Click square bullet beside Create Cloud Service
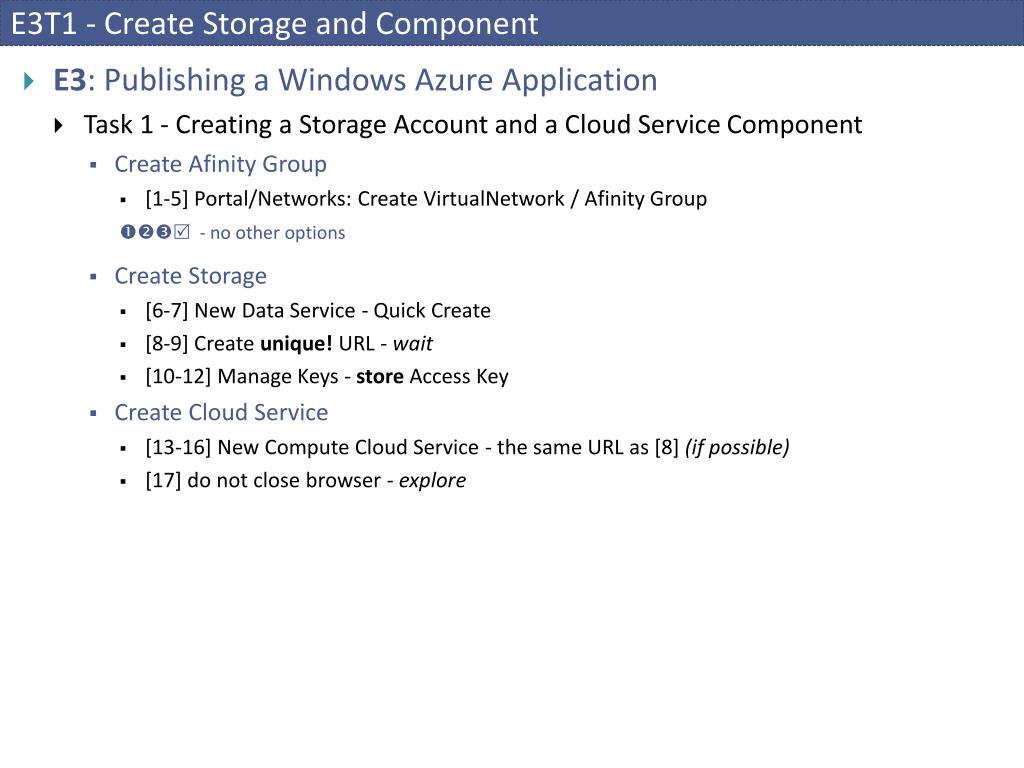 [x=93, y=413]
